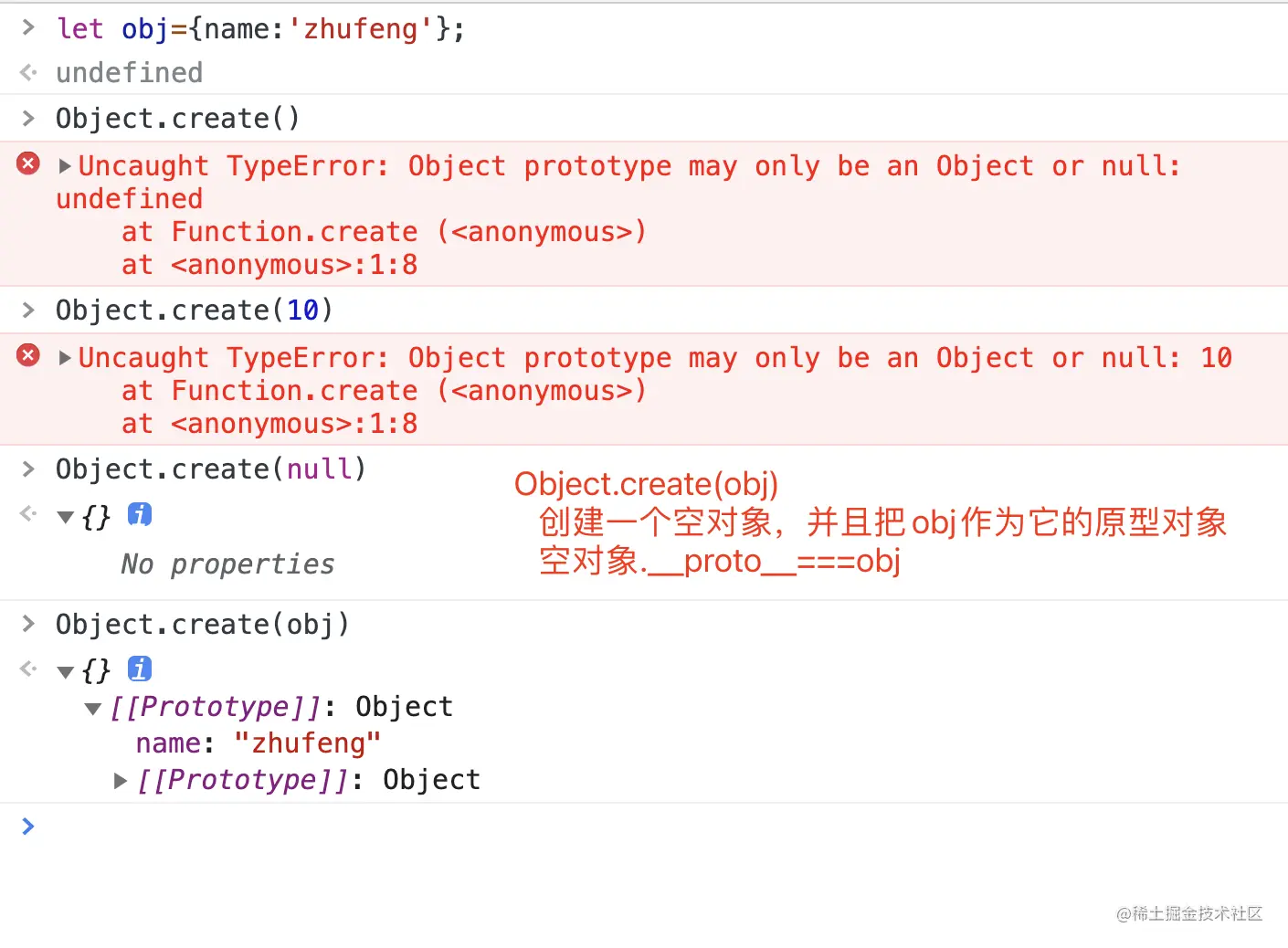The image size is (1288, 948).
Task: Expand the nested [[Prototype]]: Object node
Action: pyautogui.click(x=120, y=781)
